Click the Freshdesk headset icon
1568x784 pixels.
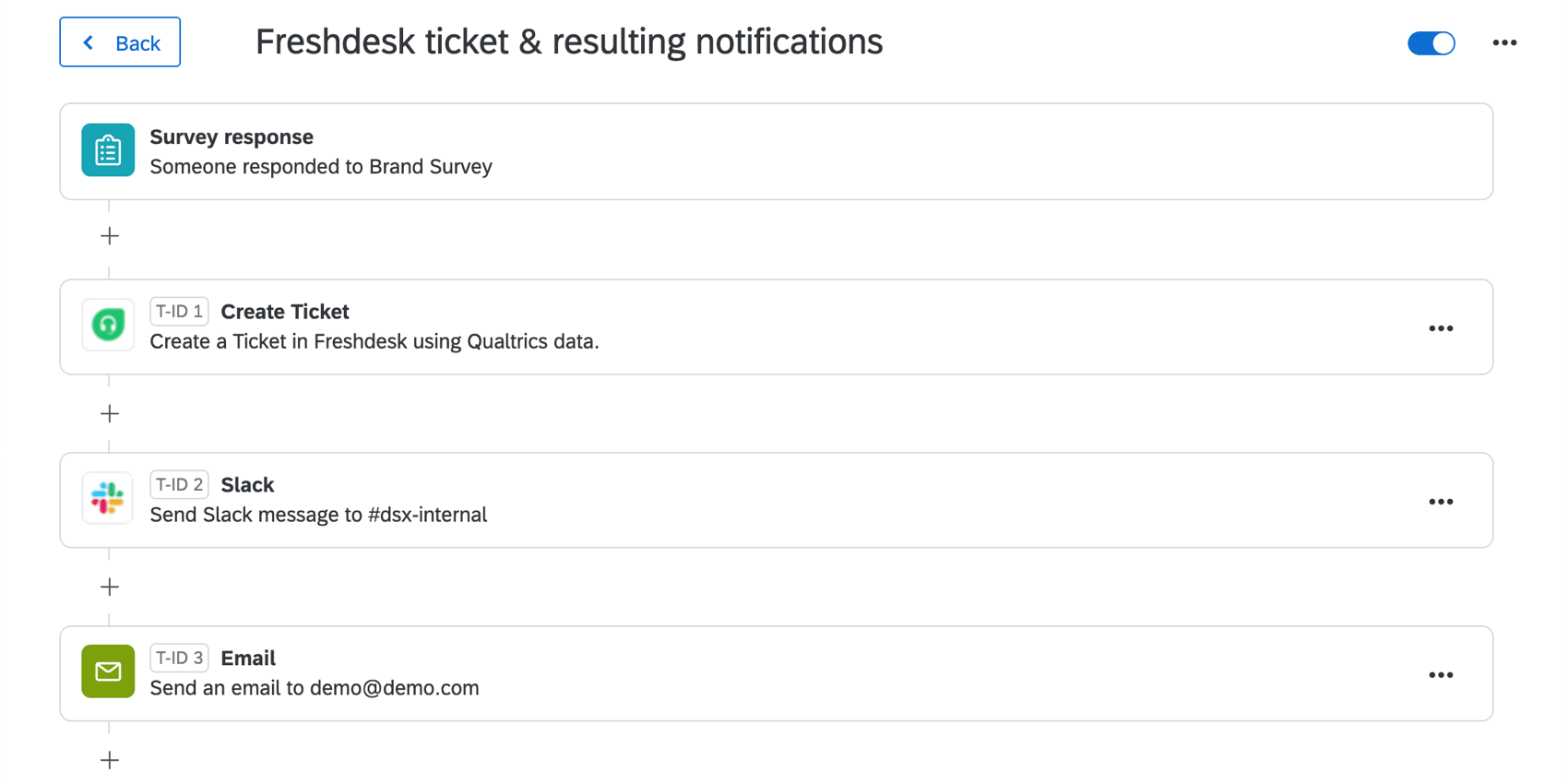[108, 325]
